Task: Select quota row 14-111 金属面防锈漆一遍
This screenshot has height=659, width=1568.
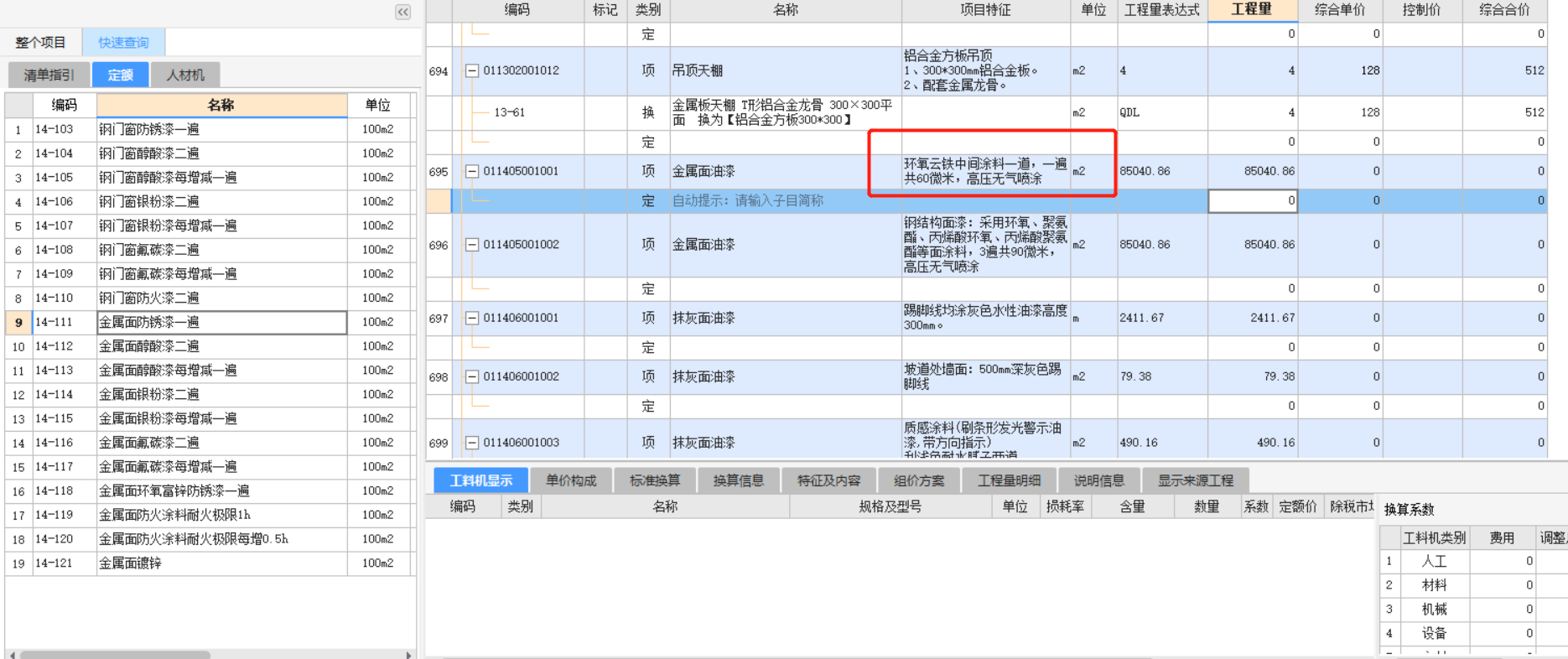Action: [210, 322]
